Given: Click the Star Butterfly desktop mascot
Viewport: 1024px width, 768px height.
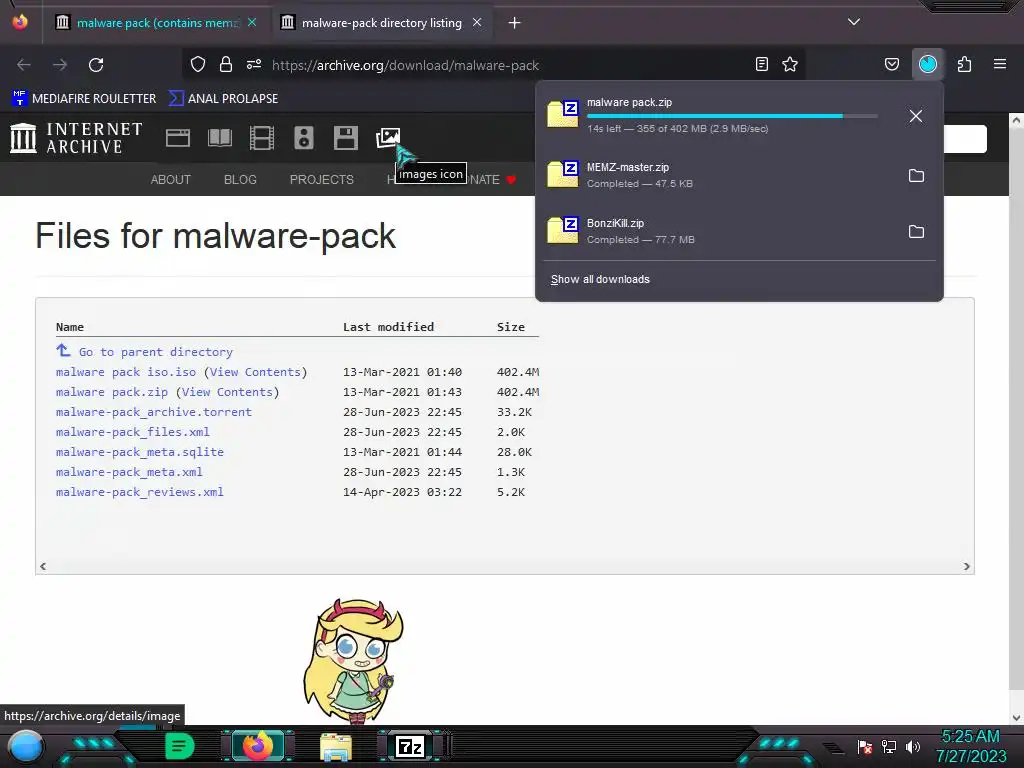Looking at the screenshot, I should (353, 661).
